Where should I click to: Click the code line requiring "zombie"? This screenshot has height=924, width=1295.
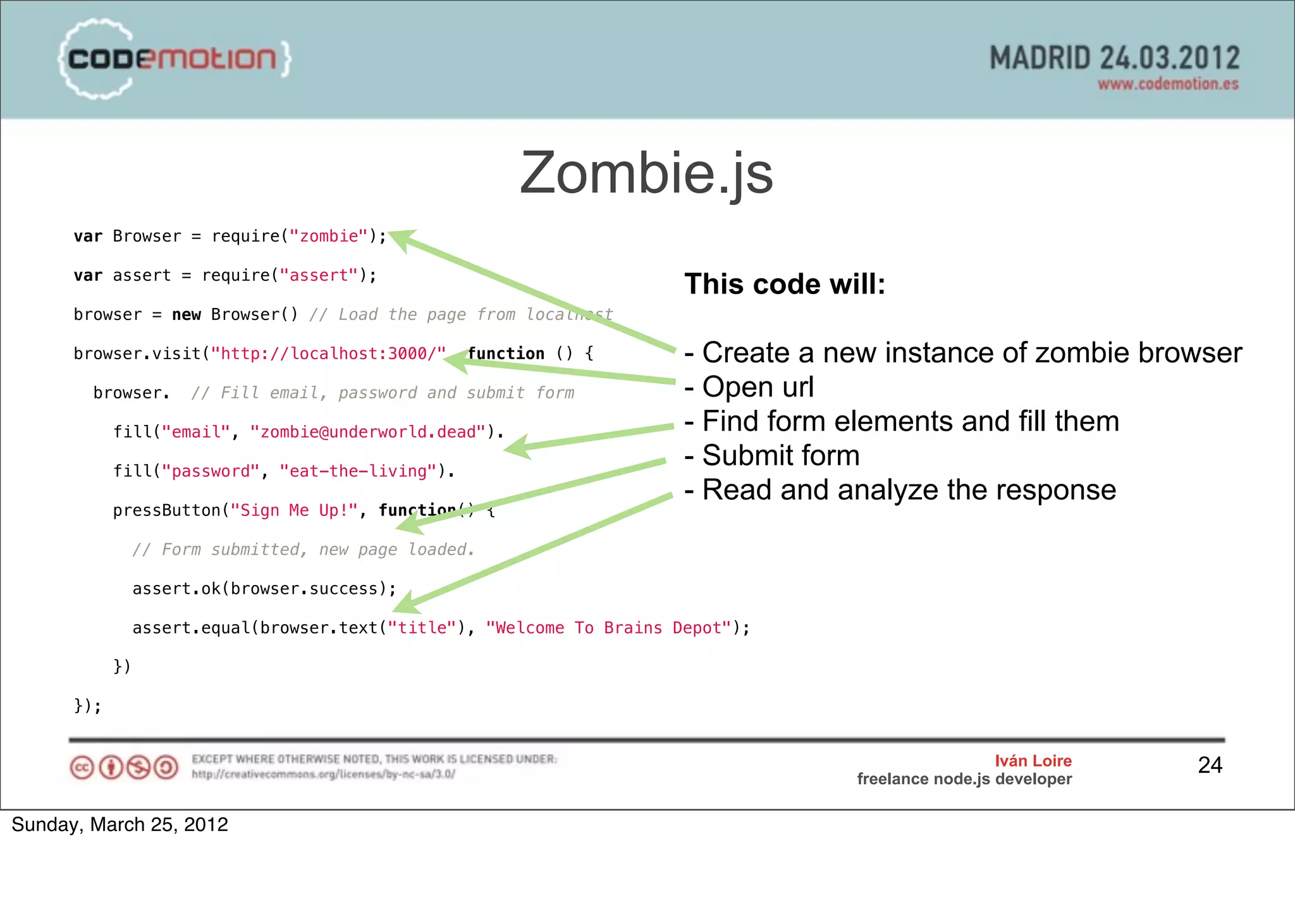[230, 237]
